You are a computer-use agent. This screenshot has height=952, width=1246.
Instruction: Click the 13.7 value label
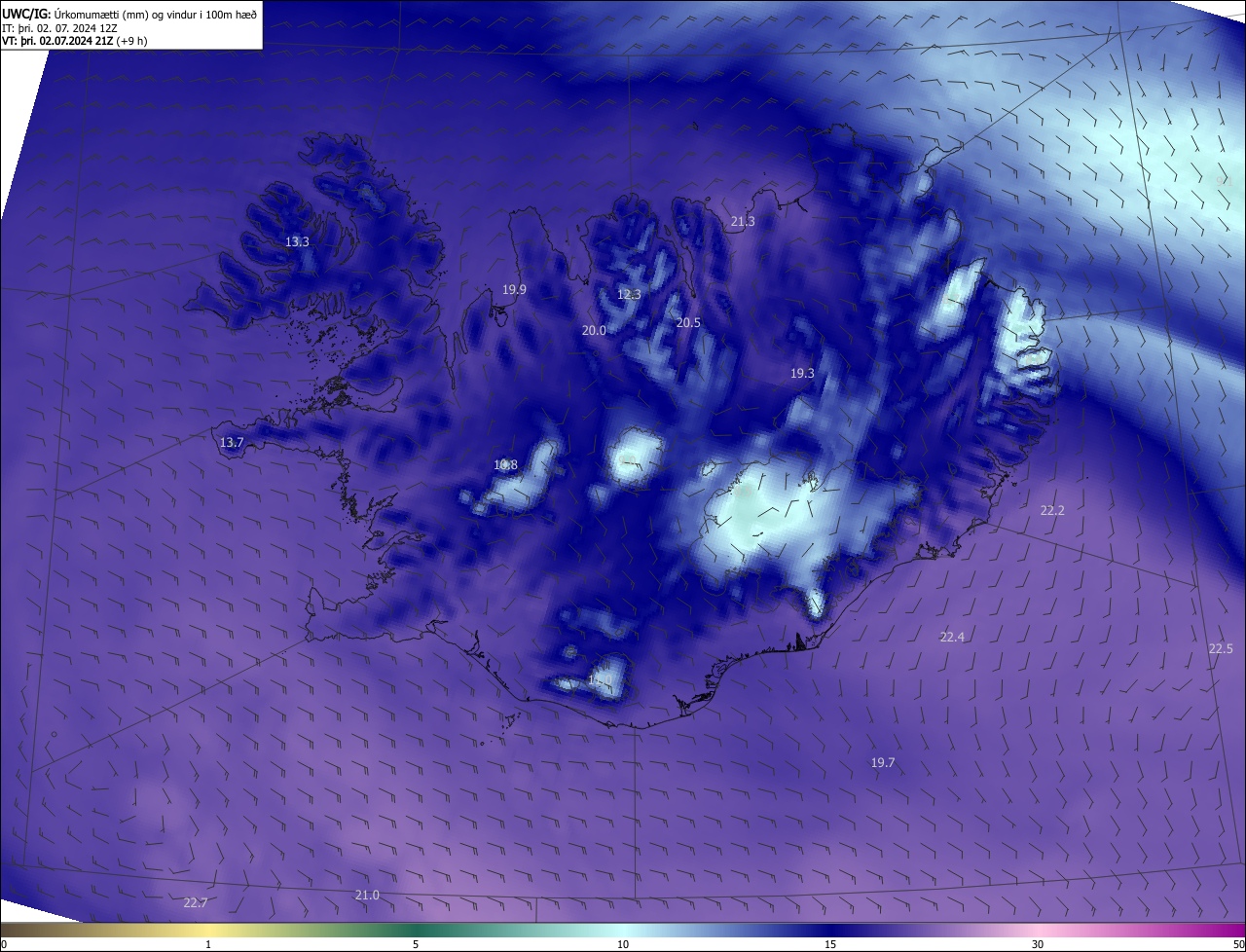pos(231,442)
